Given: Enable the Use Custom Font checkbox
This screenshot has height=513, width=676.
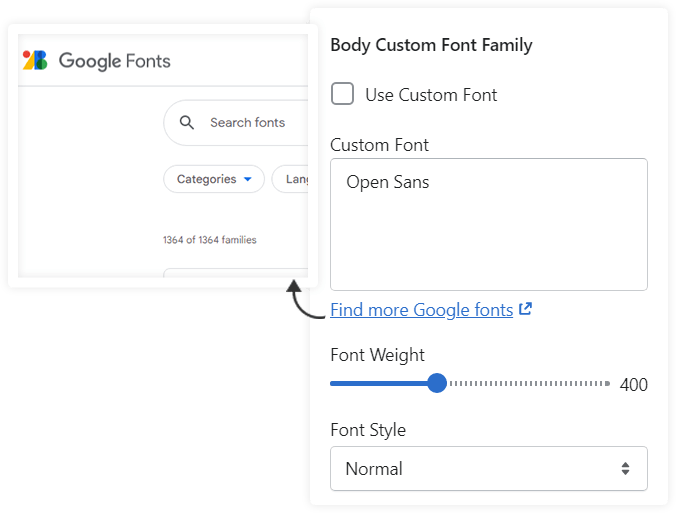Looking at the screenshot, I should 343,95.
